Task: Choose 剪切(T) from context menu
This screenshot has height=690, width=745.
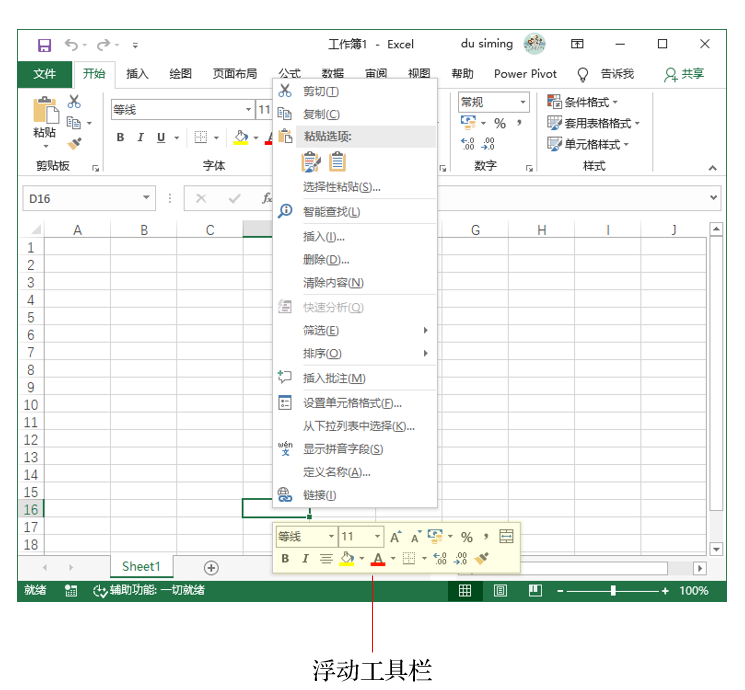Action: pos(355,91)
